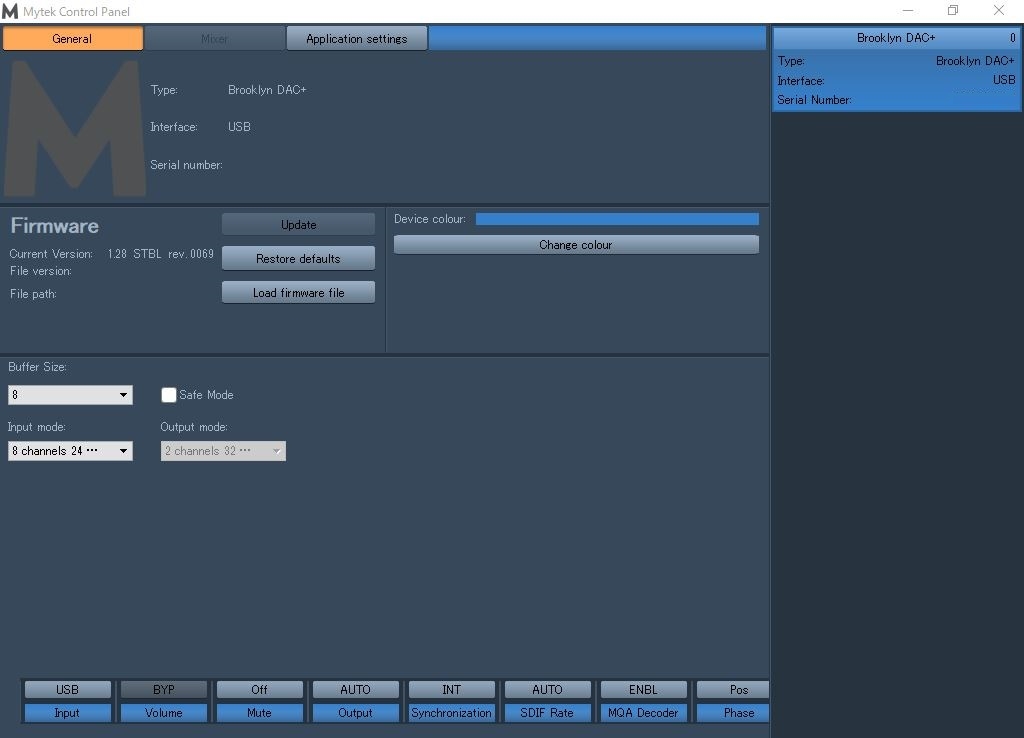Open the Output mode dropdown
The image size is (1024, 738).
click(x=223, y=451)
